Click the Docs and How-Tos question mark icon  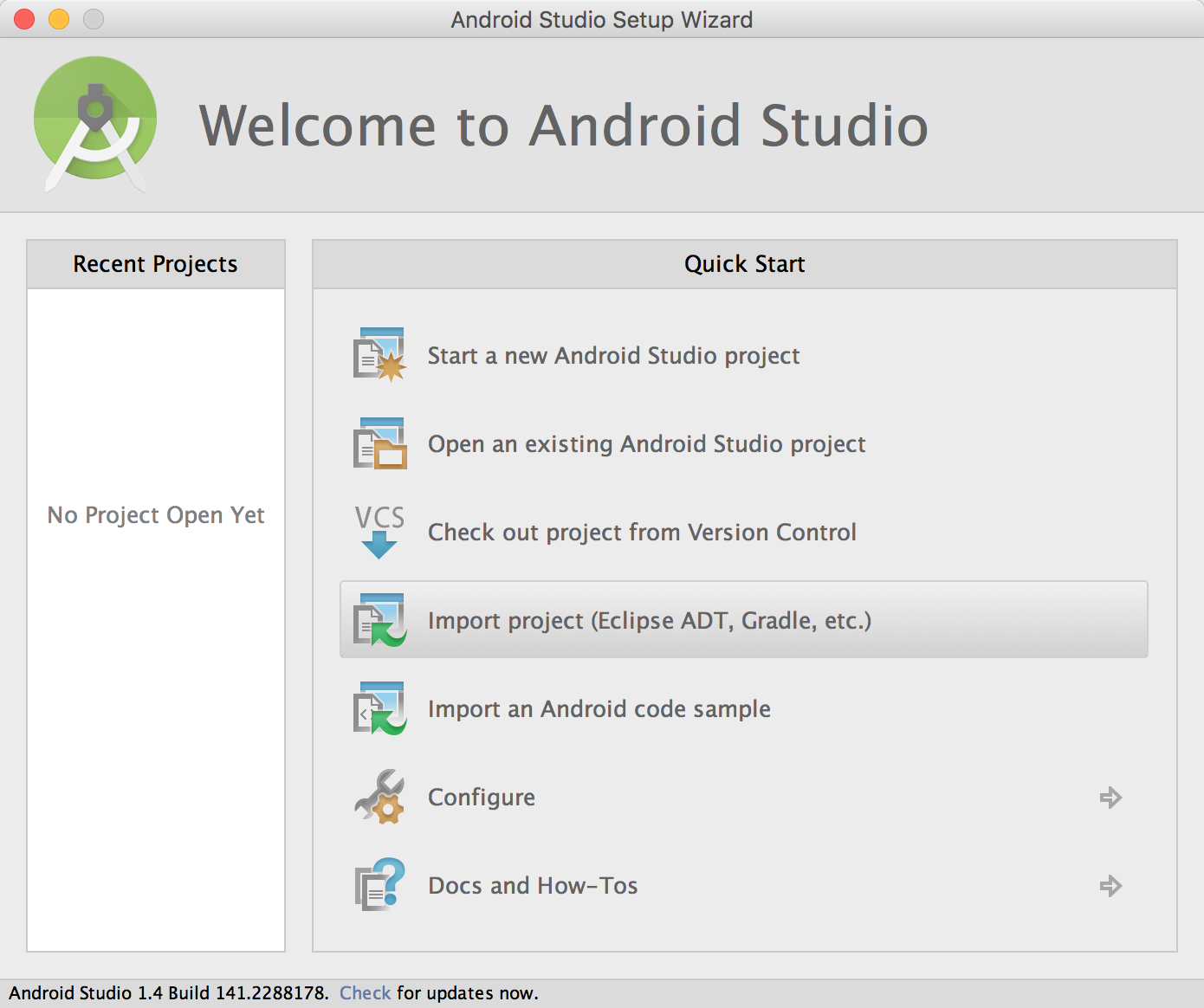[x=379, y=885]
